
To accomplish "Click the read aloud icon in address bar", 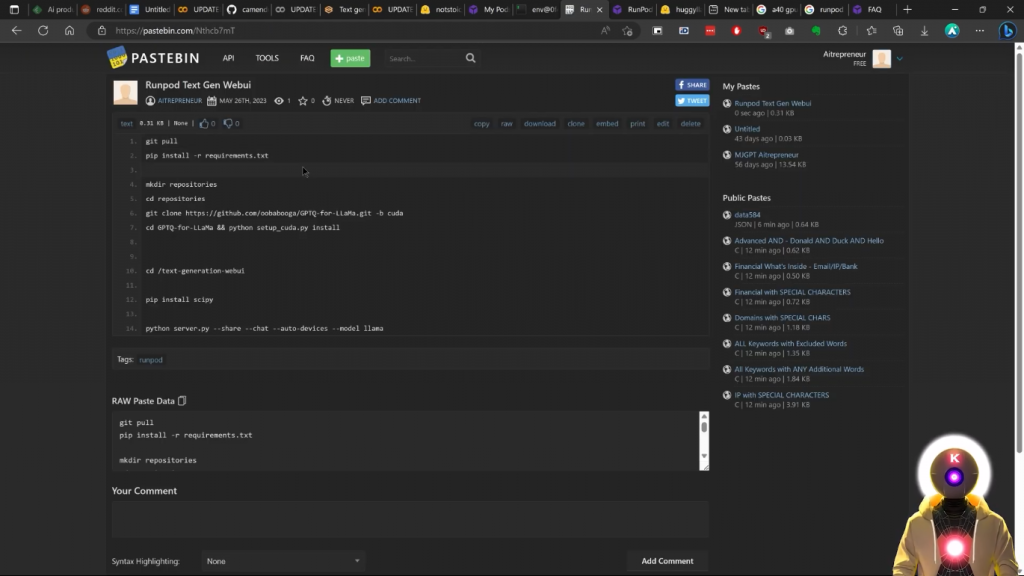I will [x=605, y=31].
